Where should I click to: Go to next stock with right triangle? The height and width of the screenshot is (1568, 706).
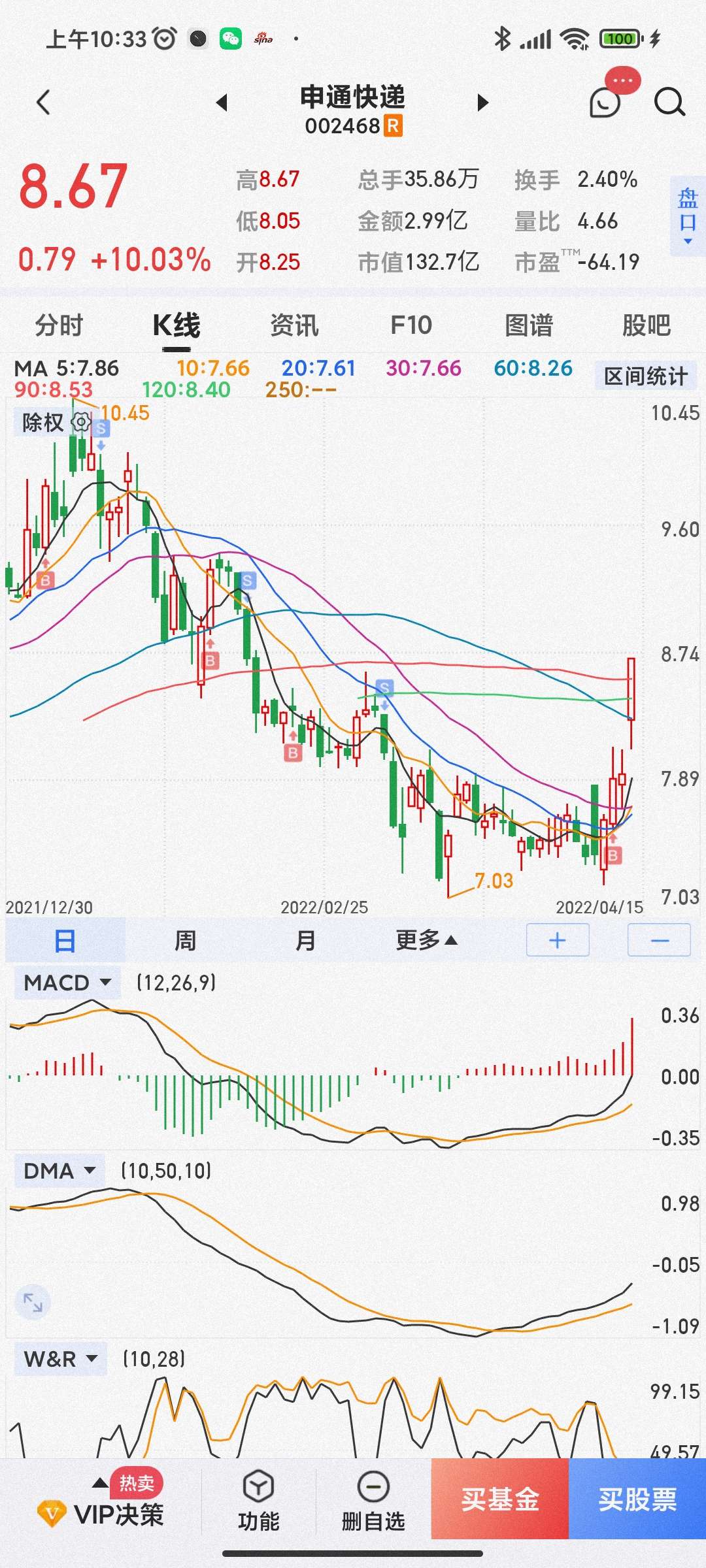point(483,103)
